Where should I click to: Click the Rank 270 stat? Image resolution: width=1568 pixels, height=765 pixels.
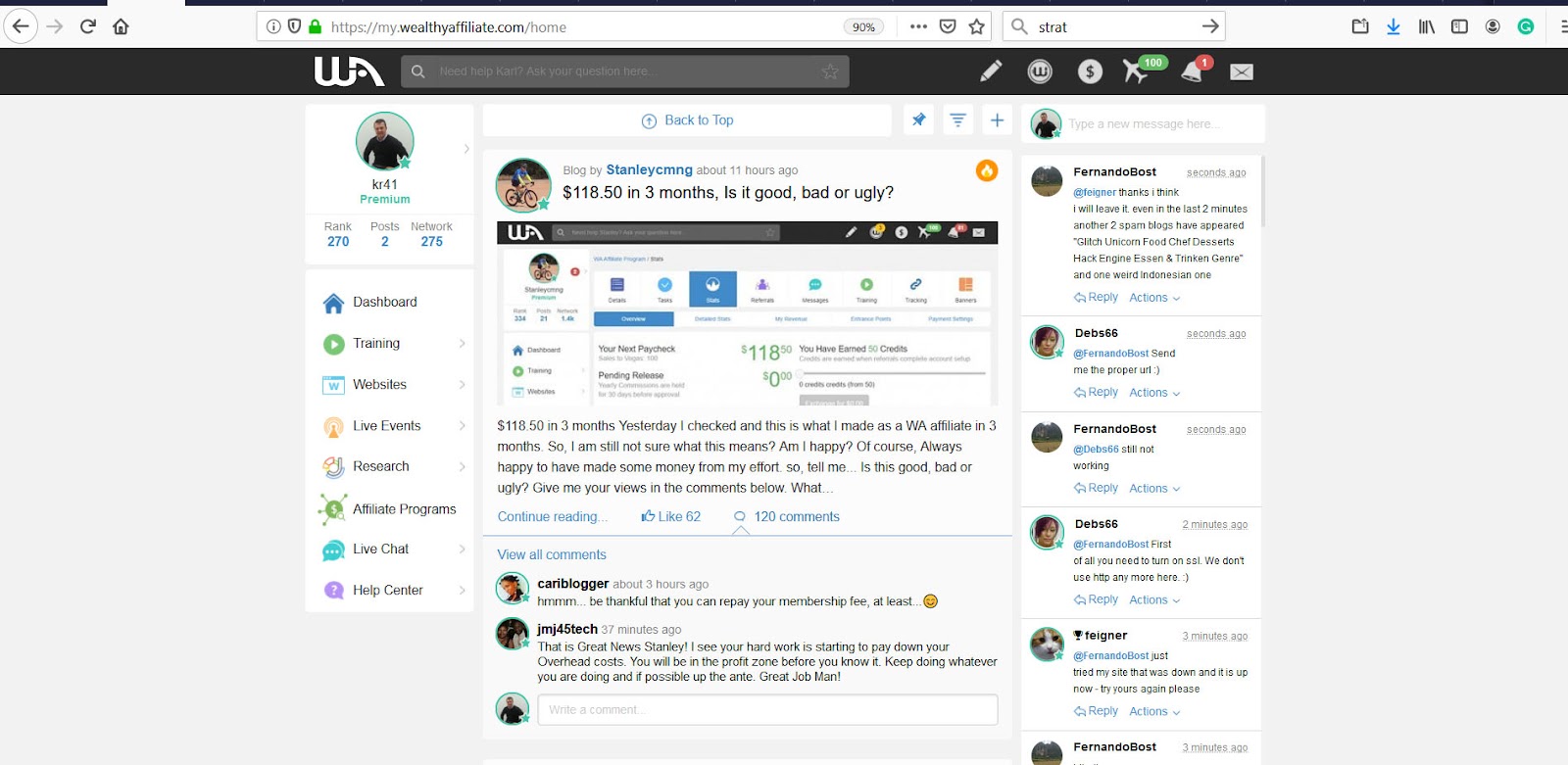pyautogui.click(x=338, y=234)
